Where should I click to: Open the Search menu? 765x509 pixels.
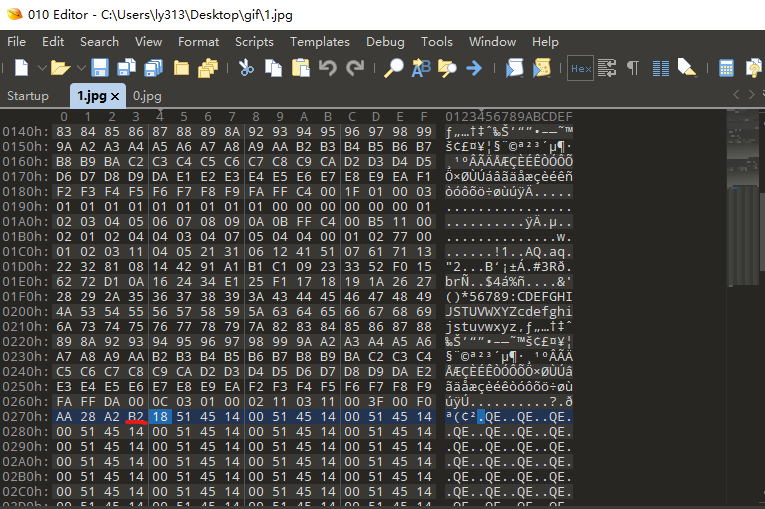[x=100, y=42]
